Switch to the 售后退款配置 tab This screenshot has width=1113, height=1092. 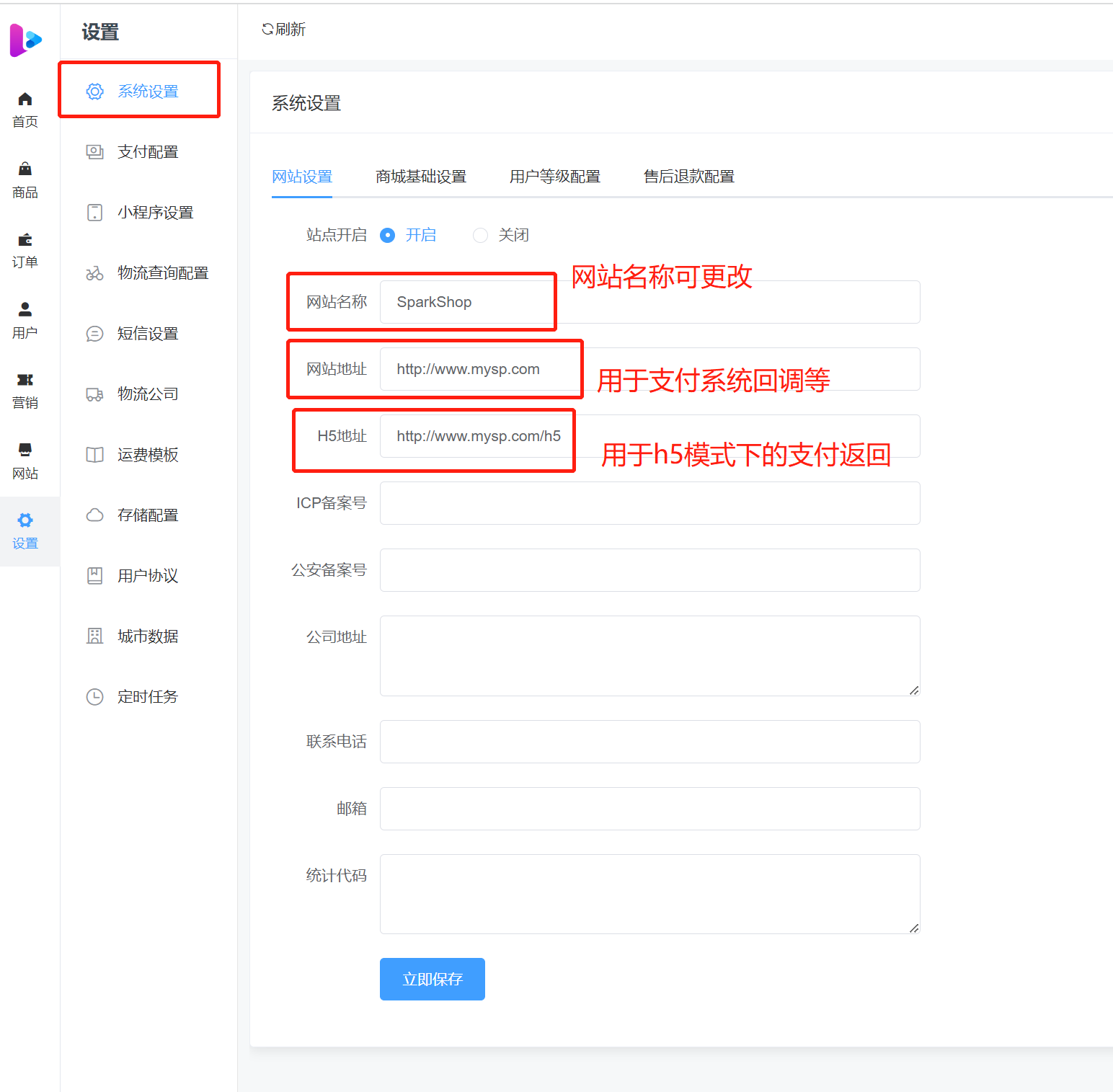(x=689, y=177)
